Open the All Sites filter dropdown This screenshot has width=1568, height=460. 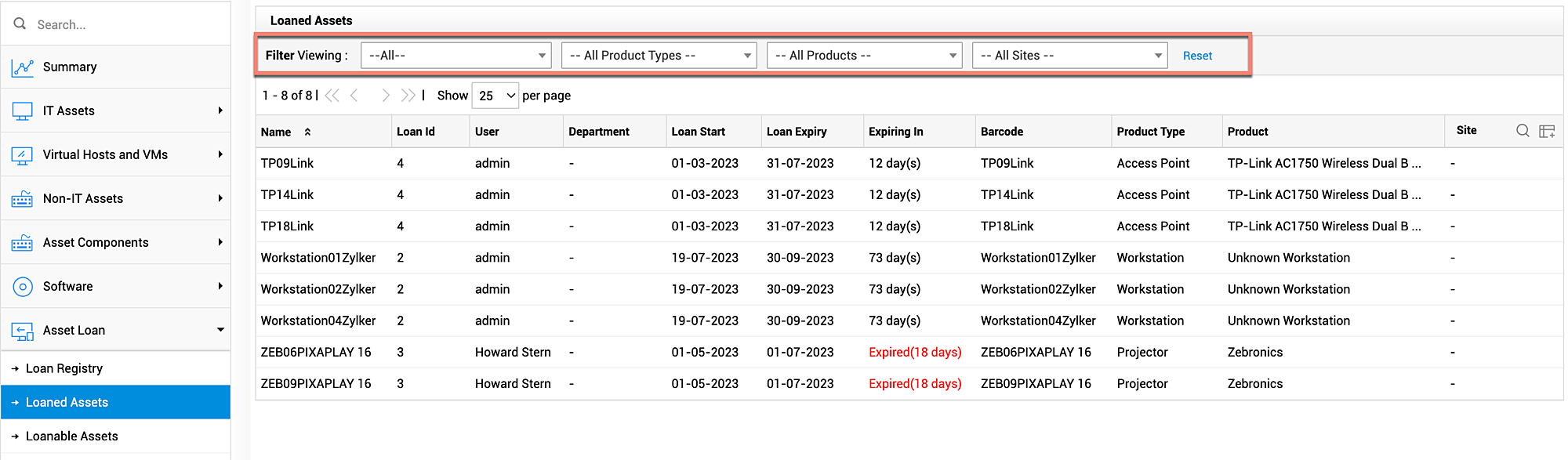point(1069,56)
